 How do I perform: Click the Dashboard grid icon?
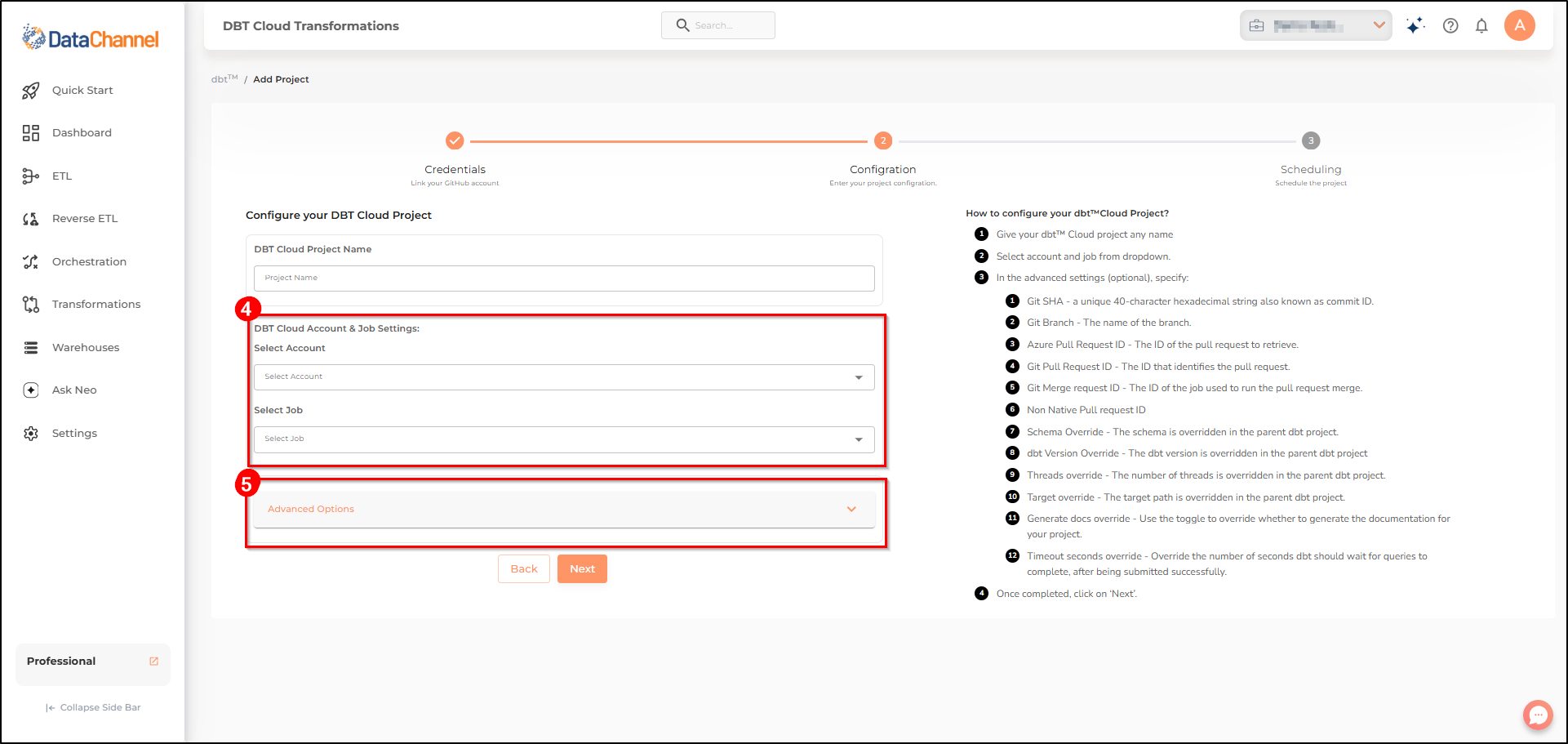click(x=31, y=133)
